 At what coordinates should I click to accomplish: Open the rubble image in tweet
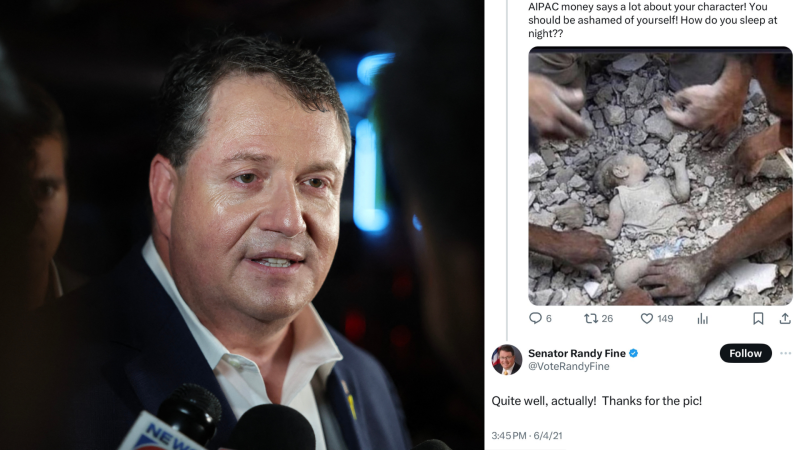coord(660,176)
